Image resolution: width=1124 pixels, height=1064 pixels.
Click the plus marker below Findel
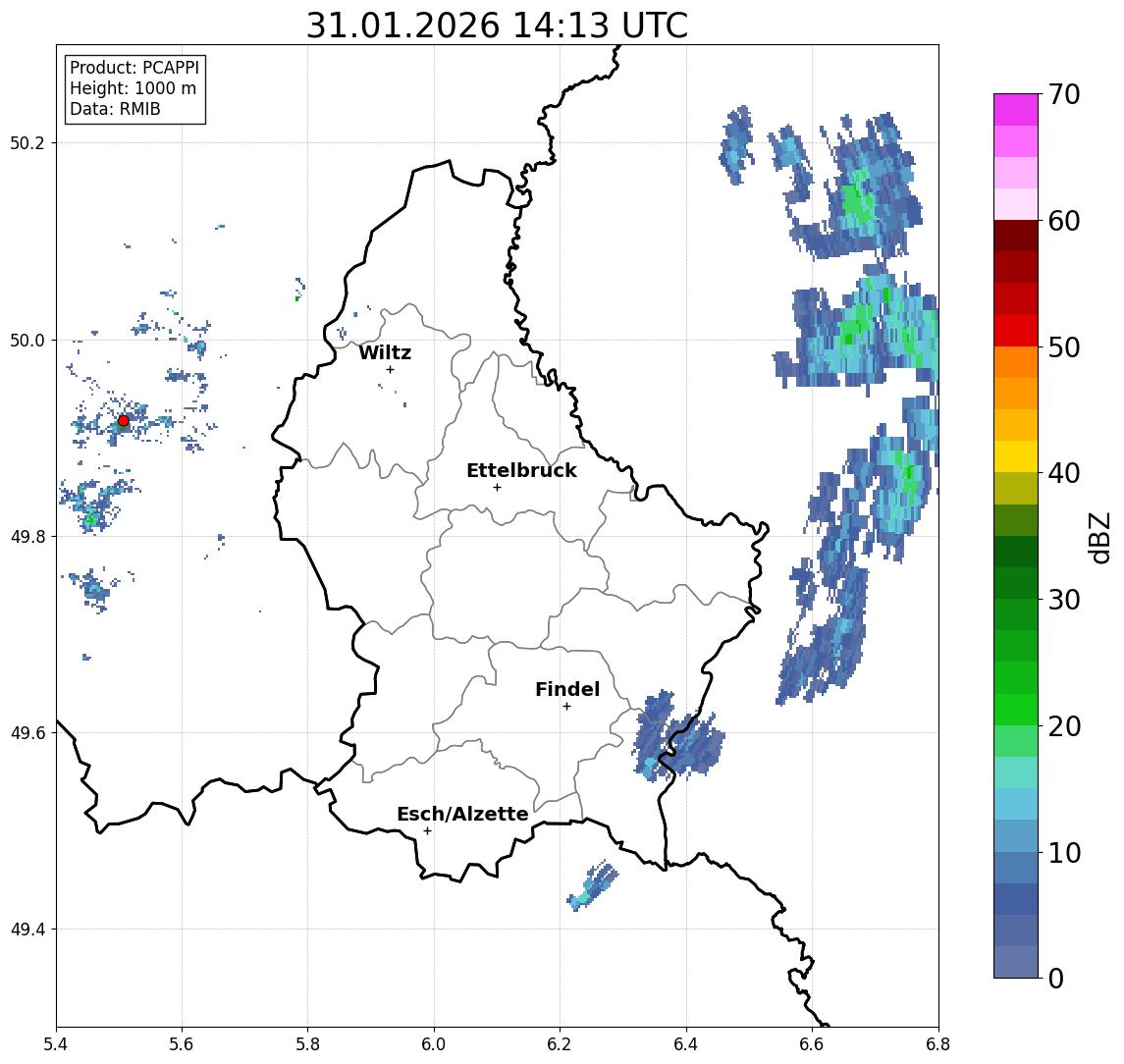click(x=566, y=707)
